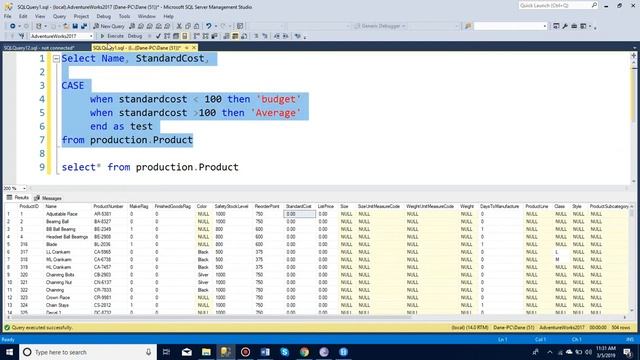Click the results grid horizontal scrollbar
The image size is (640, 360).
click(x=316, y=317)
